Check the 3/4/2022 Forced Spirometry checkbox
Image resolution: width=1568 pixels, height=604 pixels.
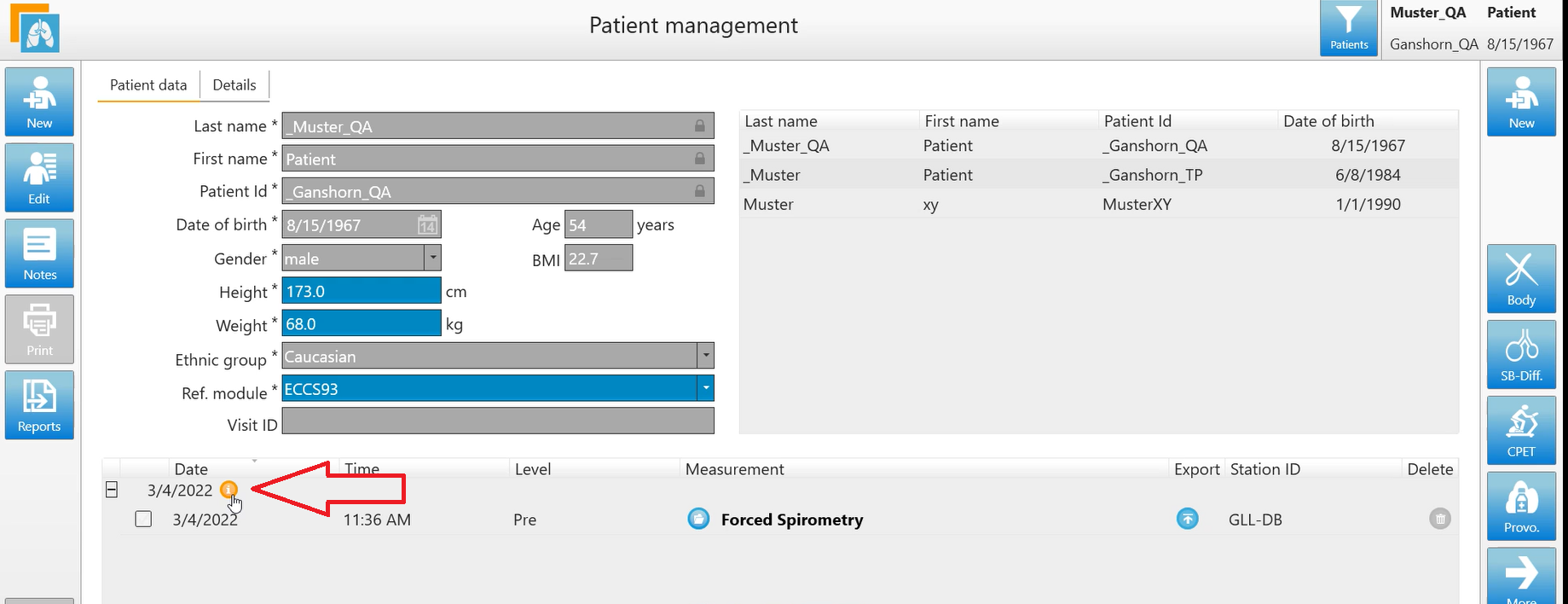point(143,519)
